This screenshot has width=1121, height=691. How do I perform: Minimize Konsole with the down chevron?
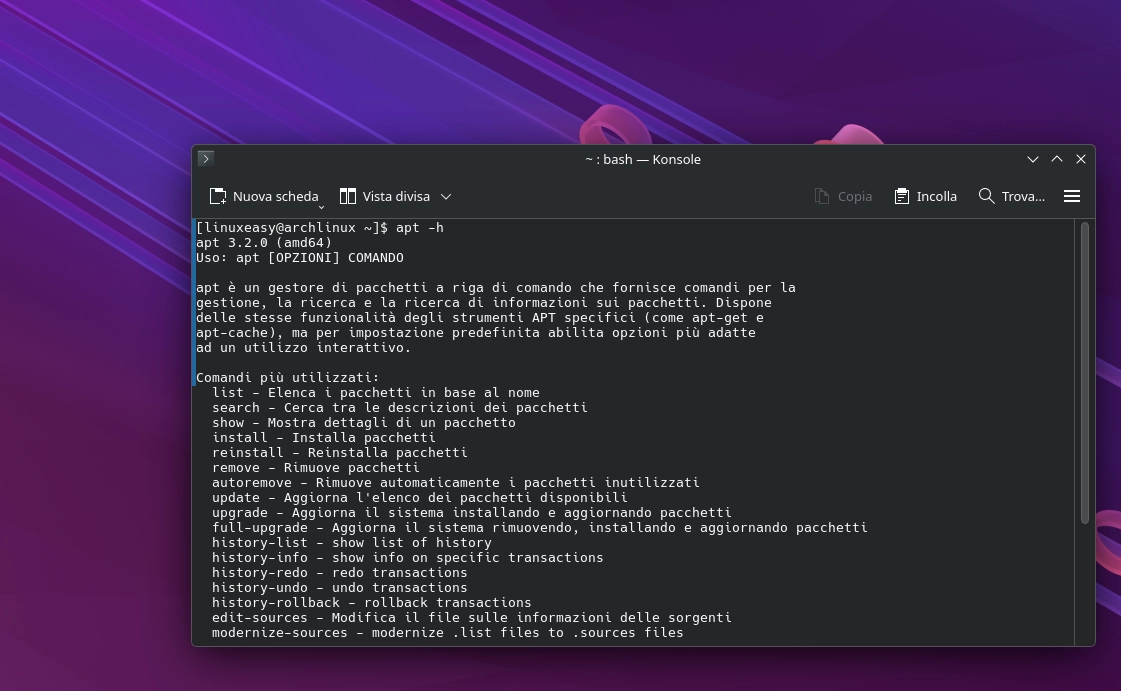click(1032, 159)
